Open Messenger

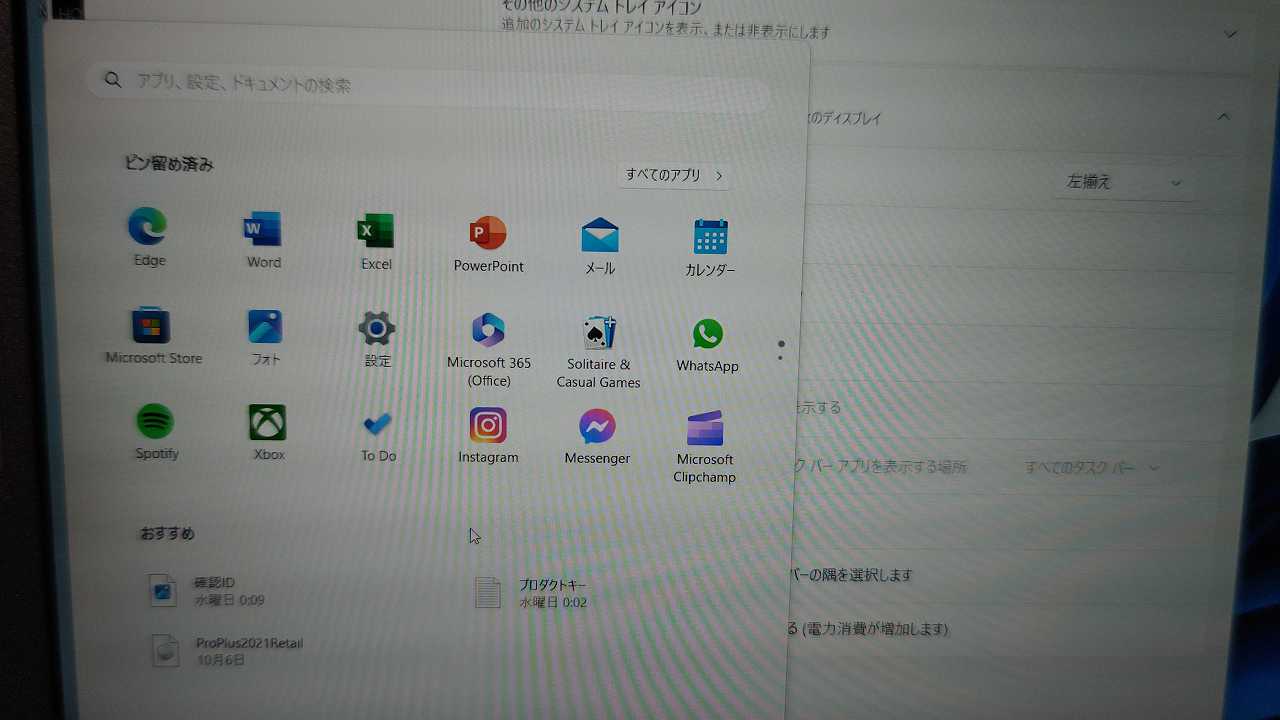point(597,438)
